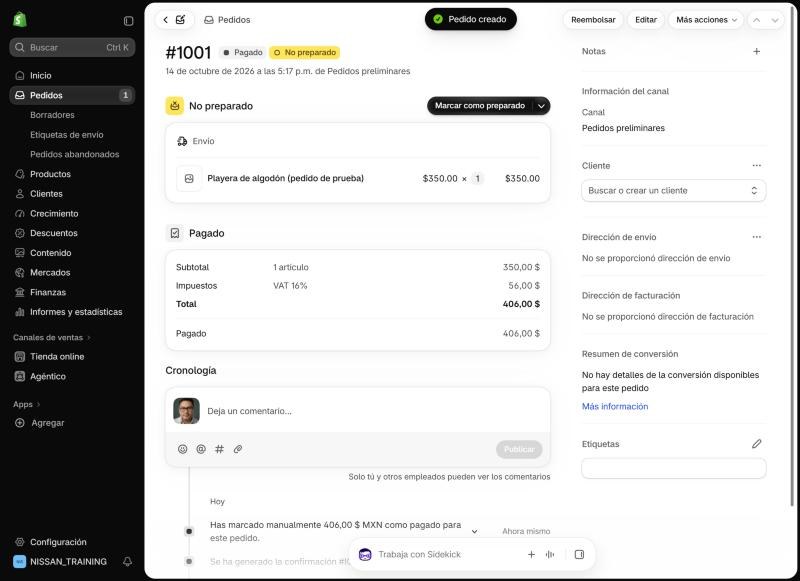
Task: Click Marcar como preparado button
Action: (x=480, y=106)
